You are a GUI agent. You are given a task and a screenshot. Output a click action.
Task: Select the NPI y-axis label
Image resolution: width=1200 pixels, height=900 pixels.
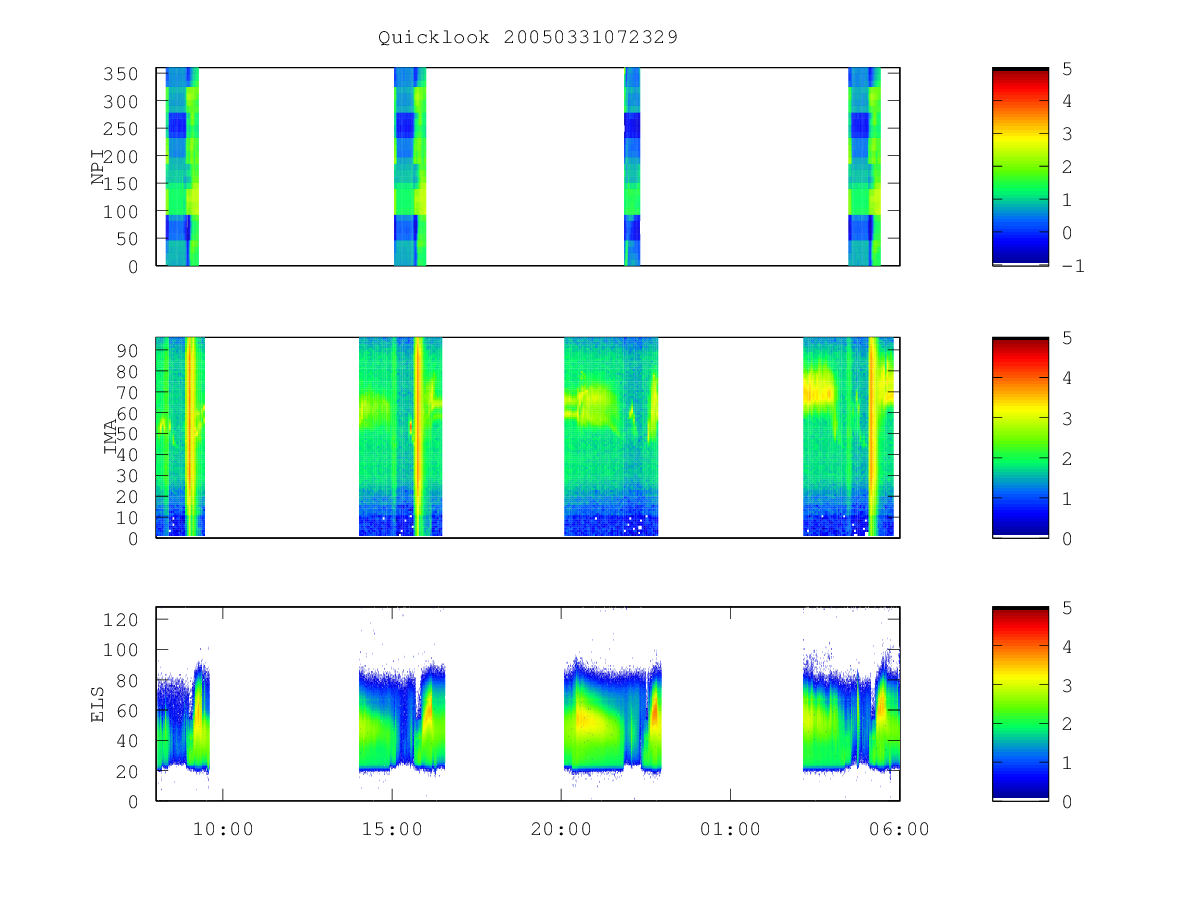point(98,167)
